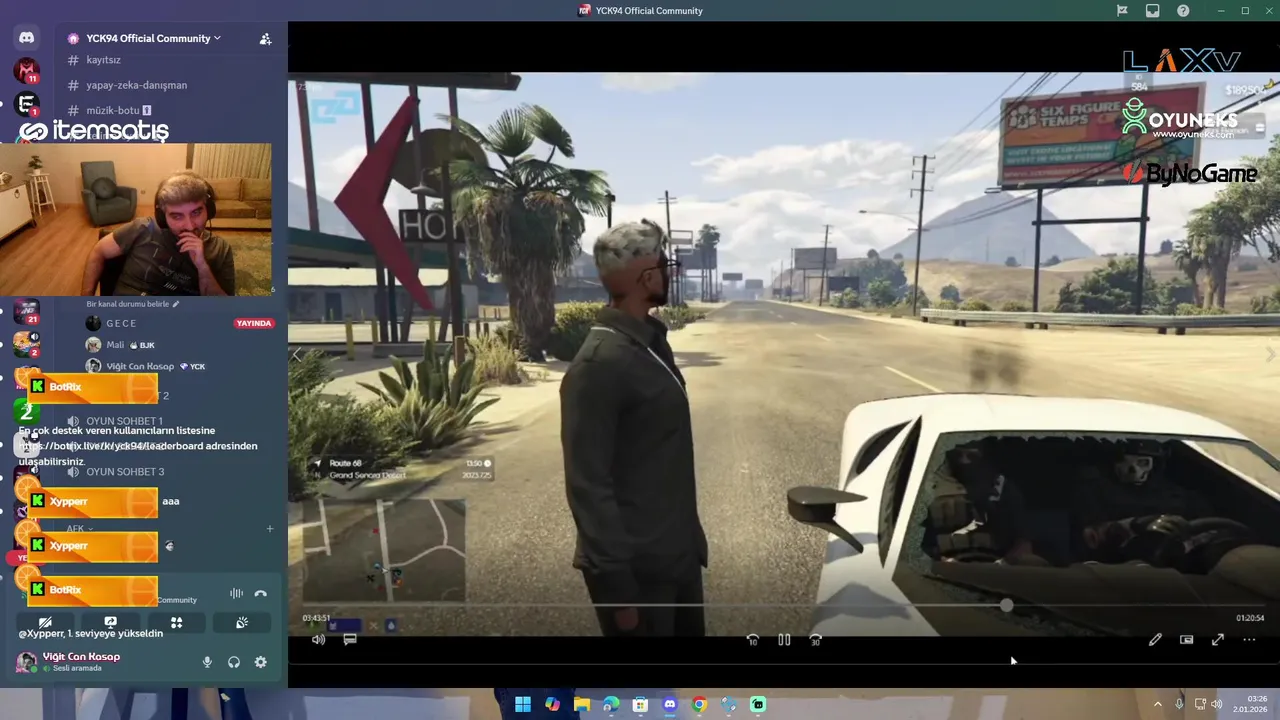Deafen headphones in user panel
The height and width of the screenshot is (720, 1280).
[x=234, y=662]
